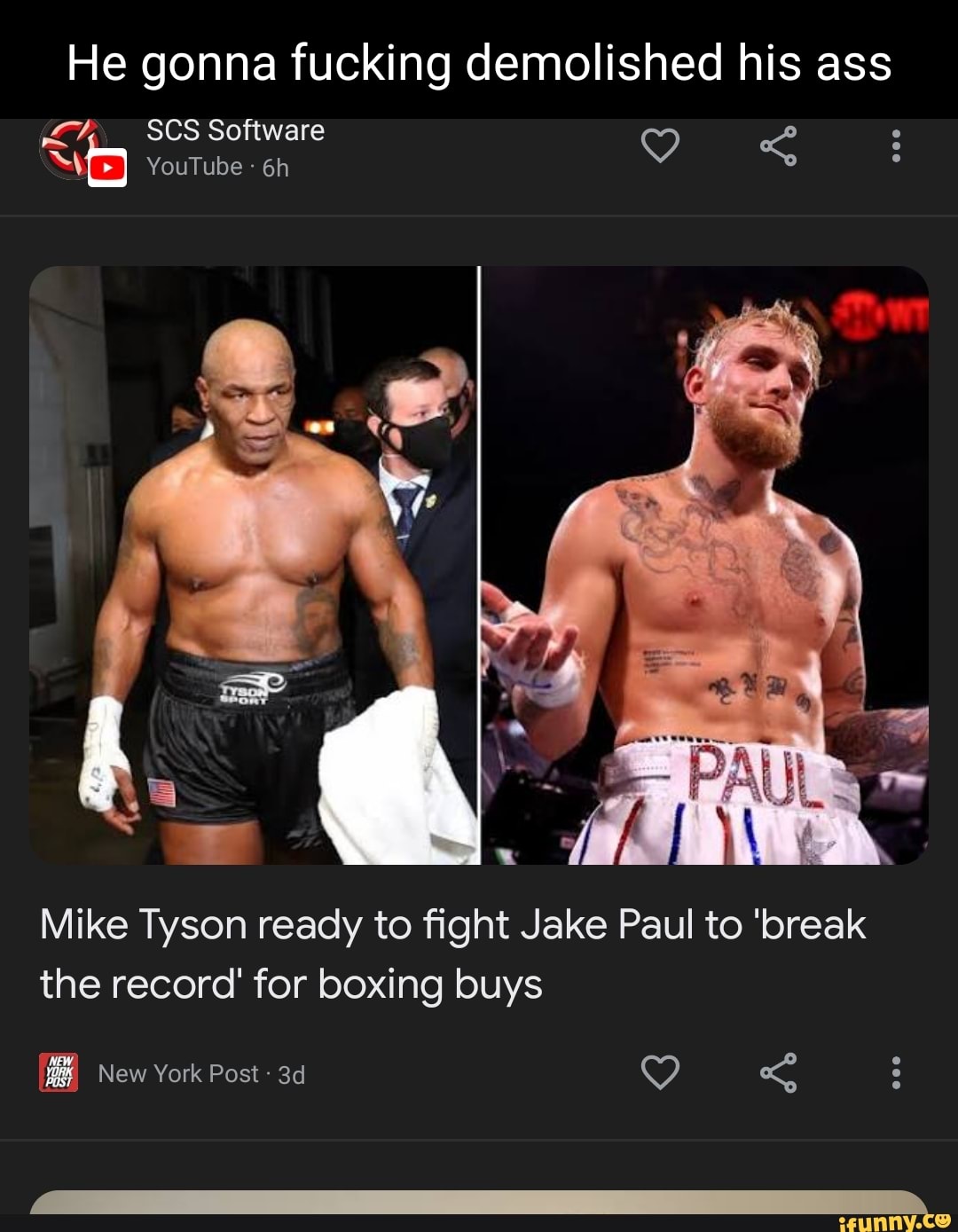The height and width of the screenshot is (1232, 958).
Task: Open the partially visible next card below
Action: tap(479, 1202)
